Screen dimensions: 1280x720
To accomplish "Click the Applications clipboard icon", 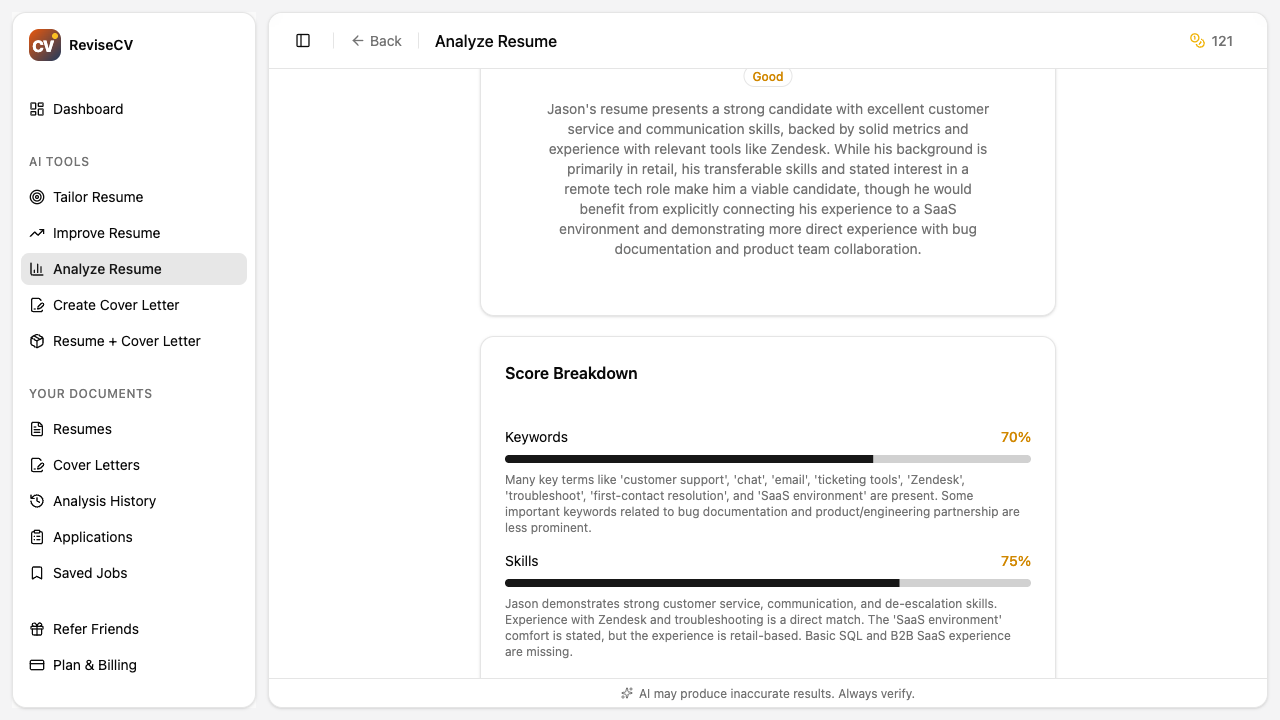I will [x=37, y=537].
